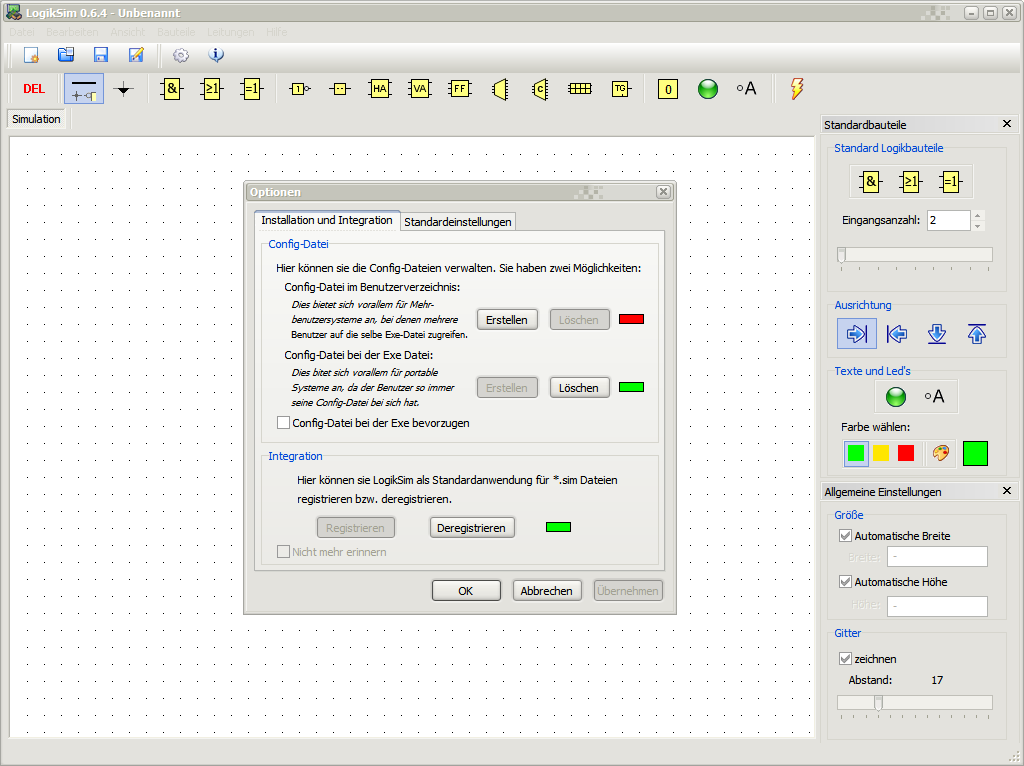Image resolution: width=1024 pixels, height=766 pixels.
Task: Pick the OR gate in the main toolbar
Action: click(212, 89)
